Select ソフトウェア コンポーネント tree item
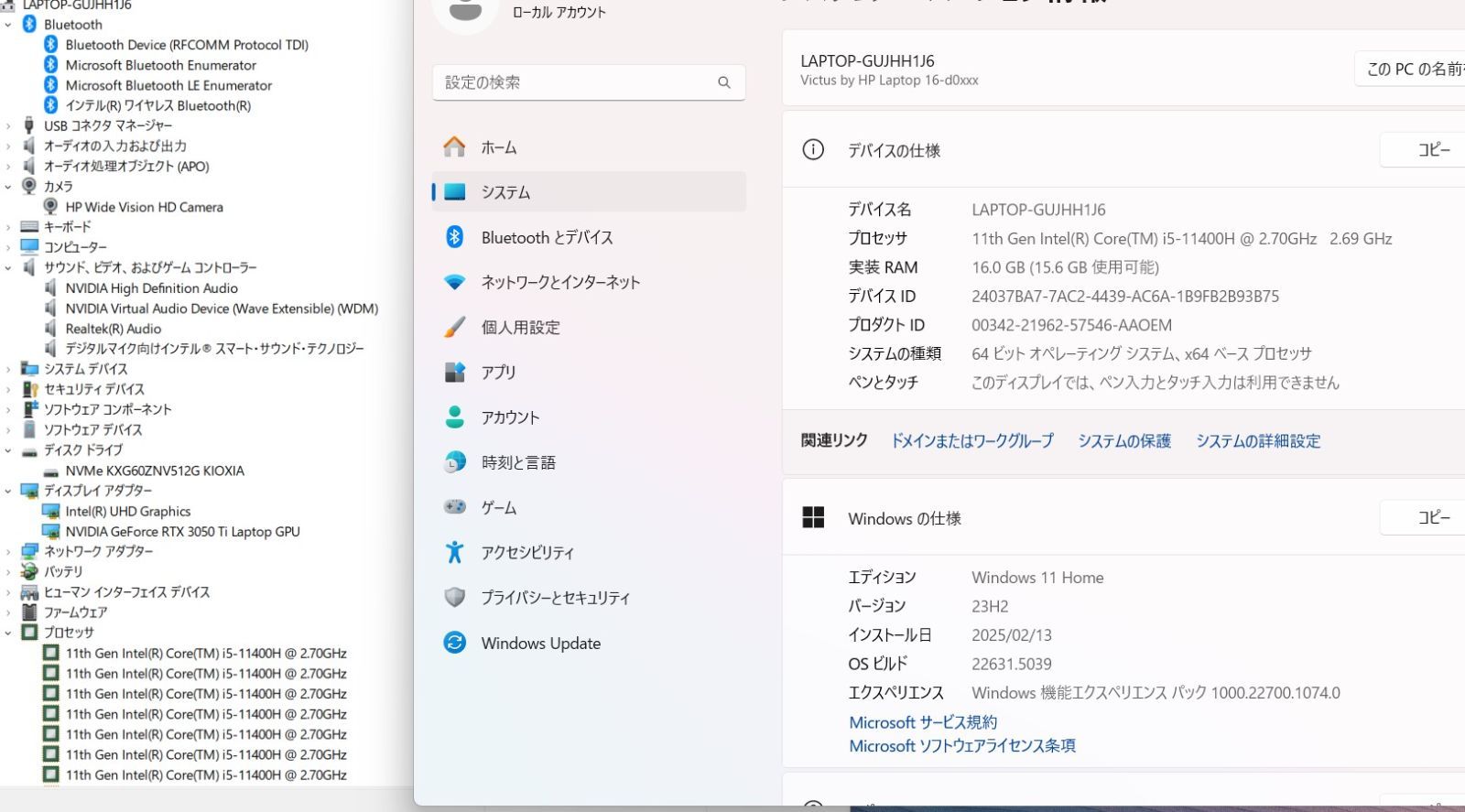This screenshot has height=812, width=1465. [108, 409]
